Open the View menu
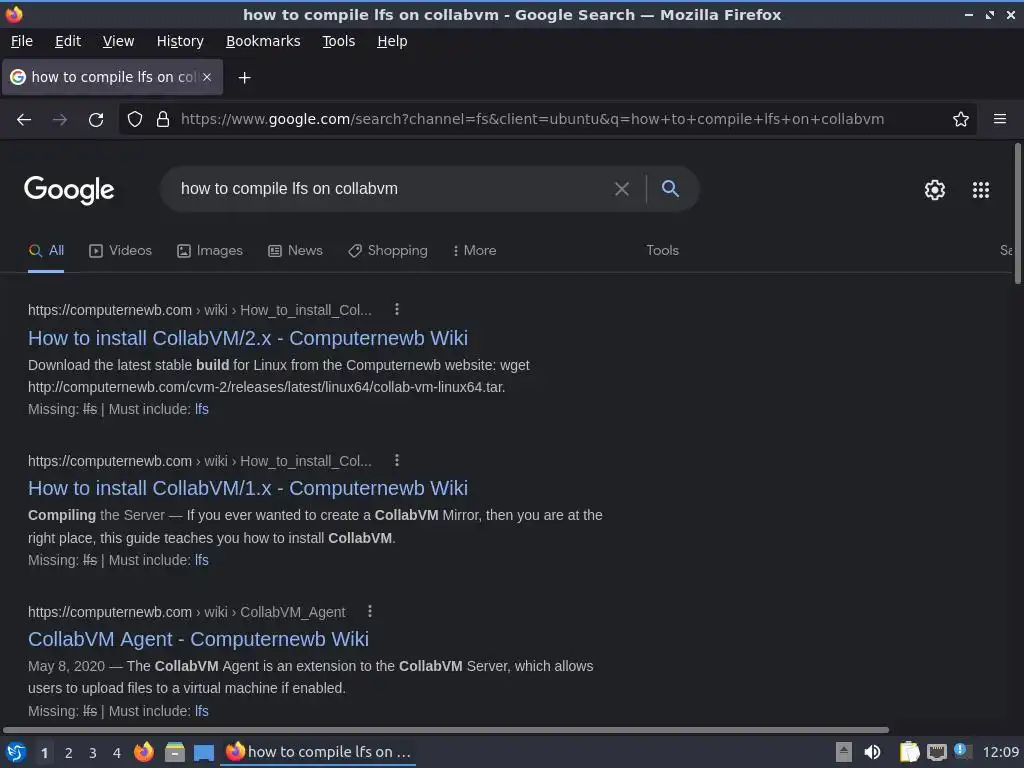Image resolution: width=1024 pixels, height=768 pixels. (x=118, y=41)
